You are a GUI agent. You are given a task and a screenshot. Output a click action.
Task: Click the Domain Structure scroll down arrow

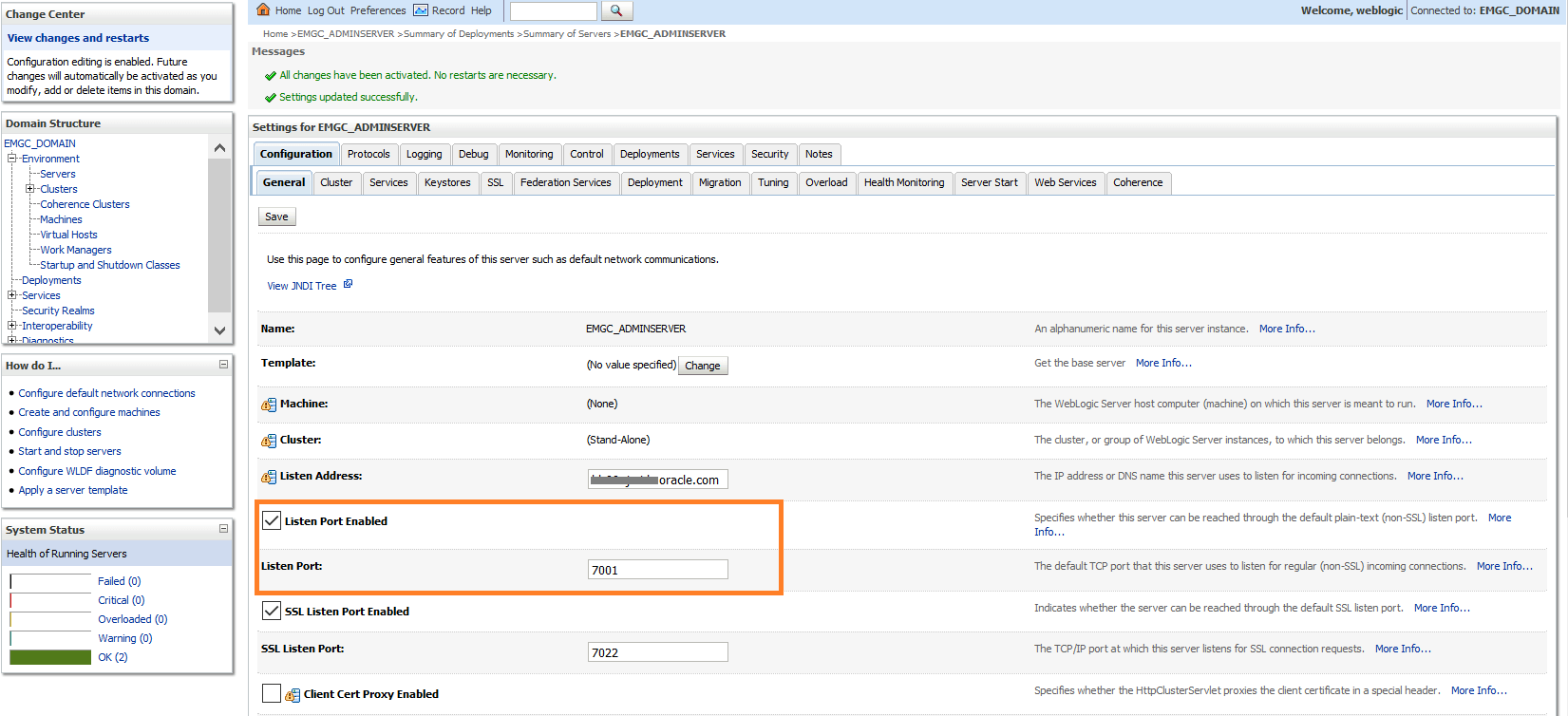219,330
